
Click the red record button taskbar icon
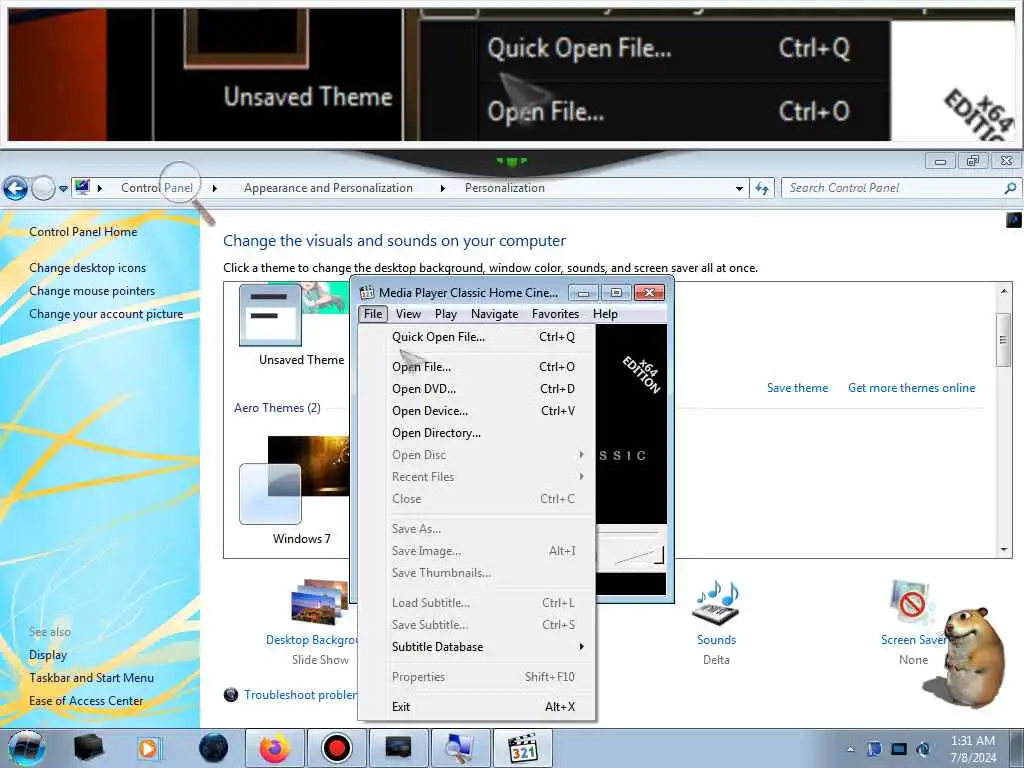(x=337, y=748)
